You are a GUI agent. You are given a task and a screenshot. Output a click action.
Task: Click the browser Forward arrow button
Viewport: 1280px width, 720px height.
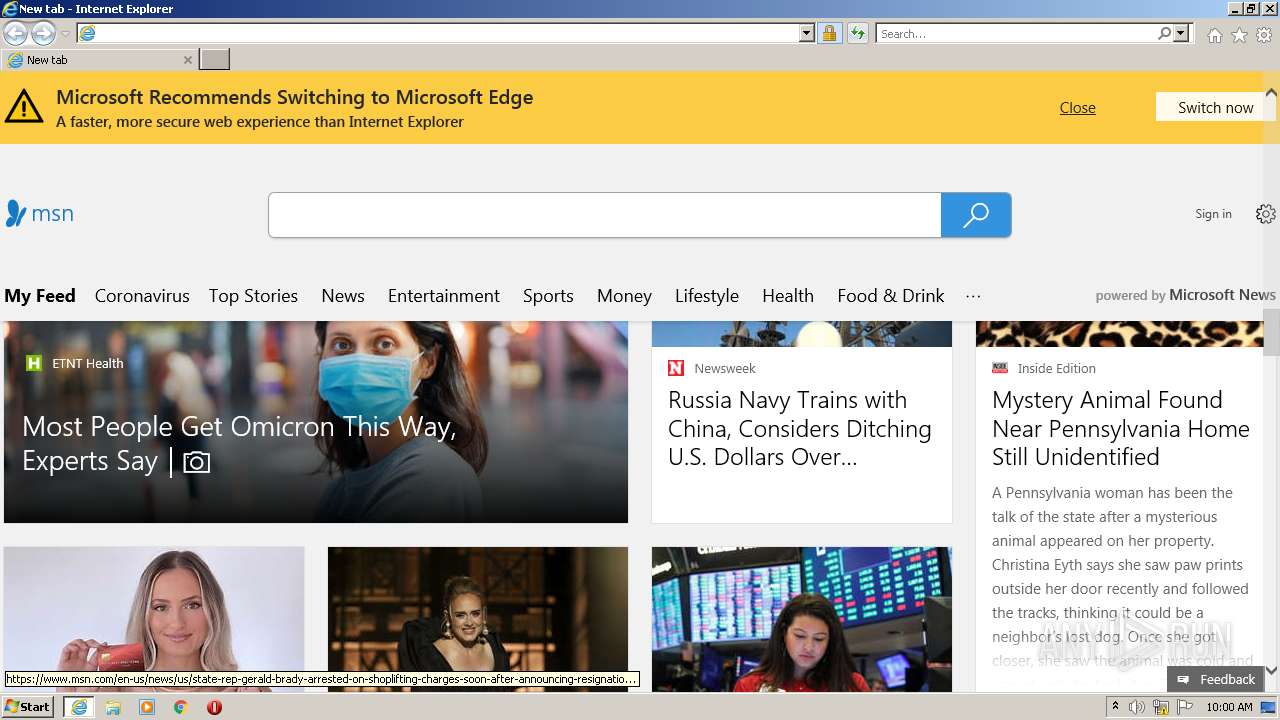tap(43, 33)
